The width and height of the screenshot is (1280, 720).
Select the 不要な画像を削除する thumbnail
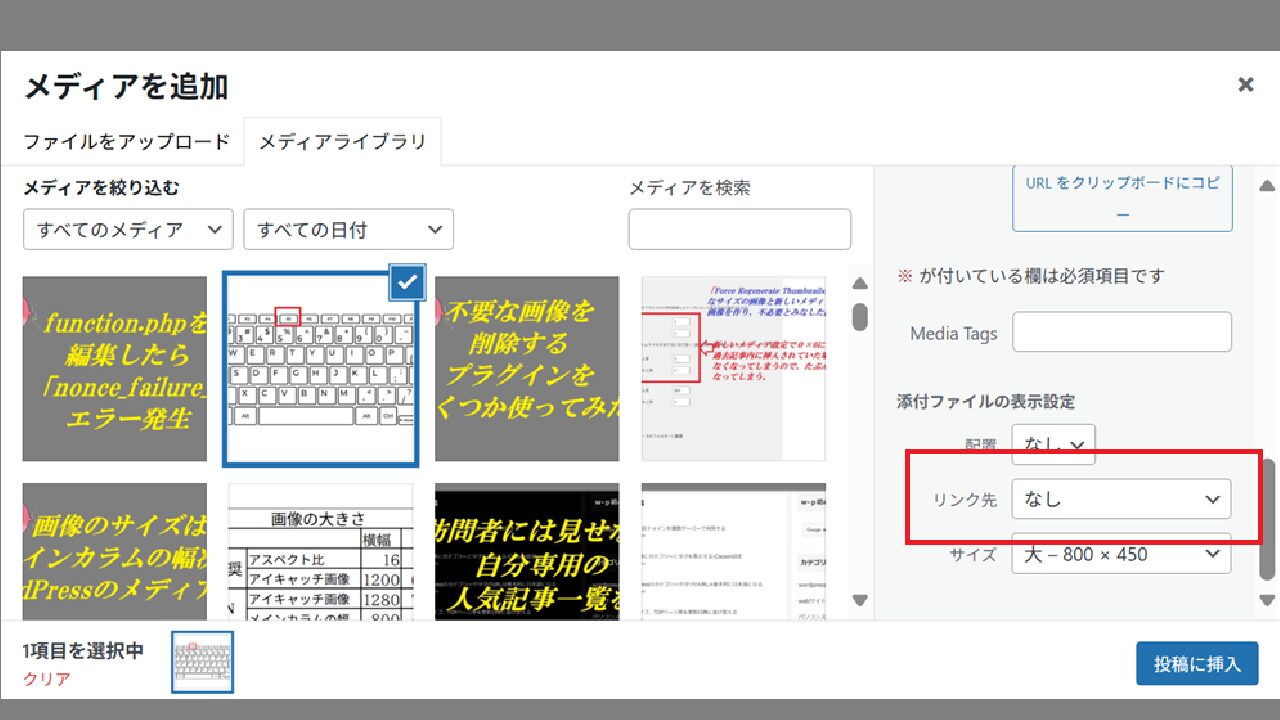pyautogui.click(x=527, y=369)
